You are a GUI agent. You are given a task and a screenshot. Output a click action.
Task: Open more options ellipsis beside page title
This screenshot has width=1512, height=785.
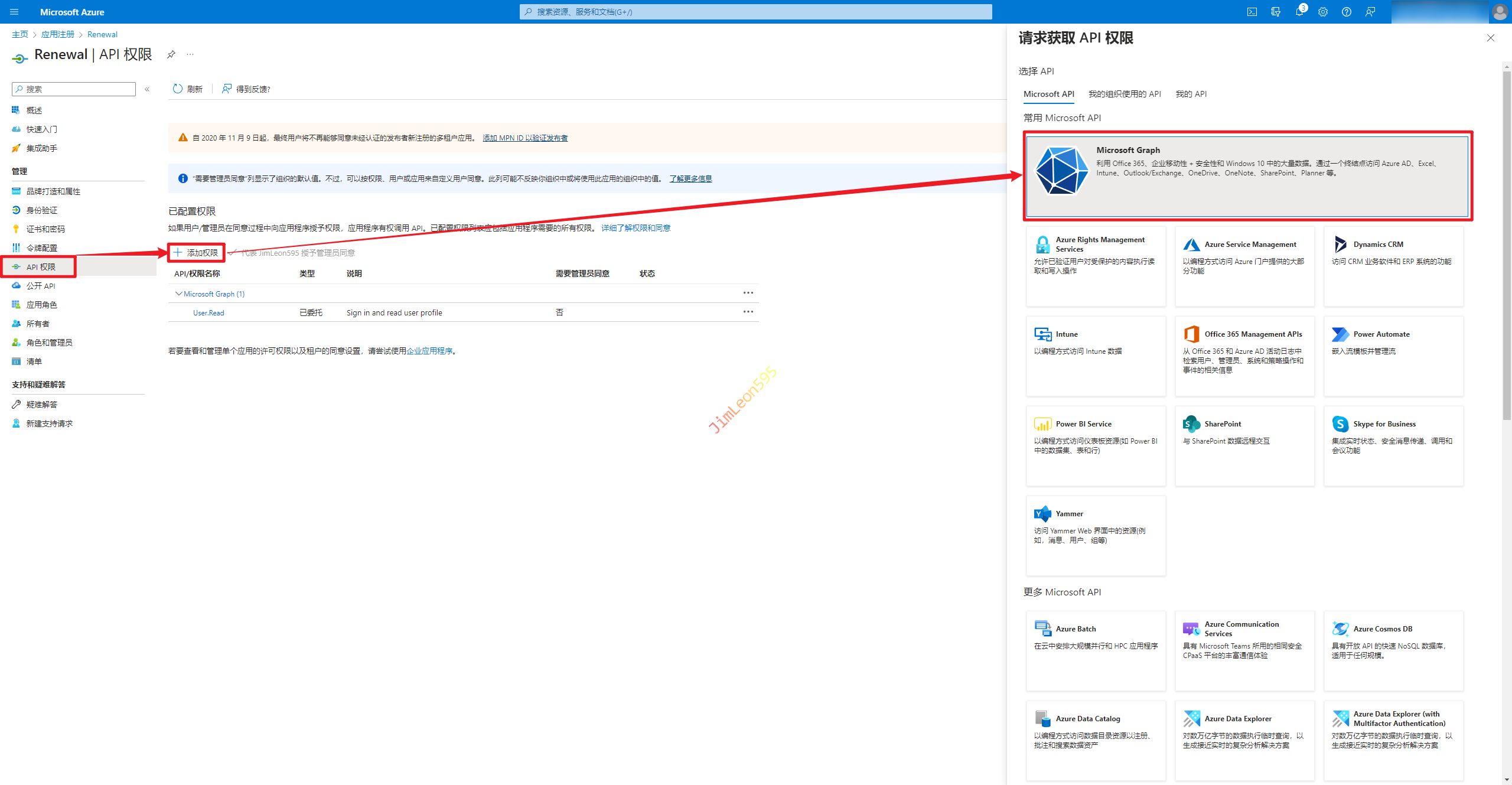click(x=190, y=54)
